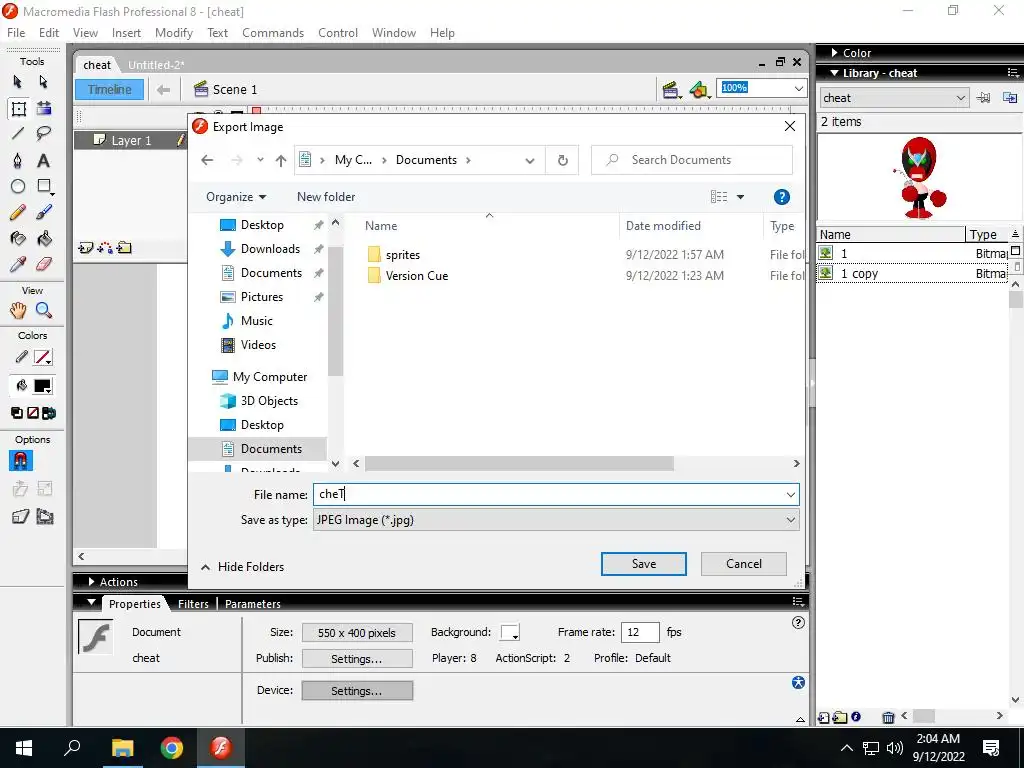Select the Hand tool
The image size is (1024, 768).
click(x=18, y=310)
